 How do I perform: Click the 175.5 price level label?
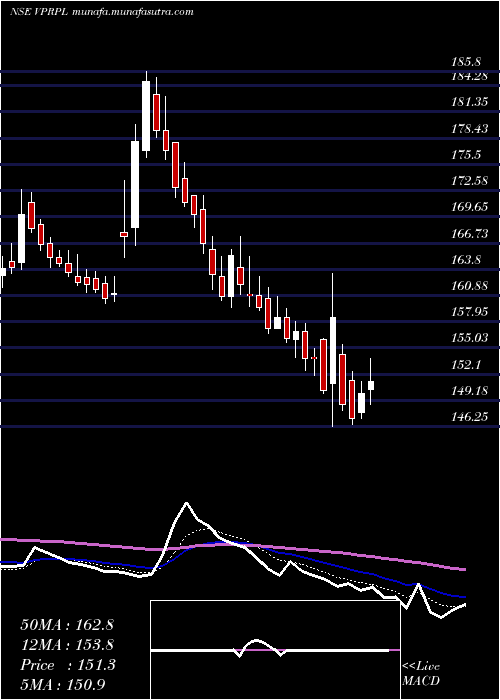click(468, 155)
